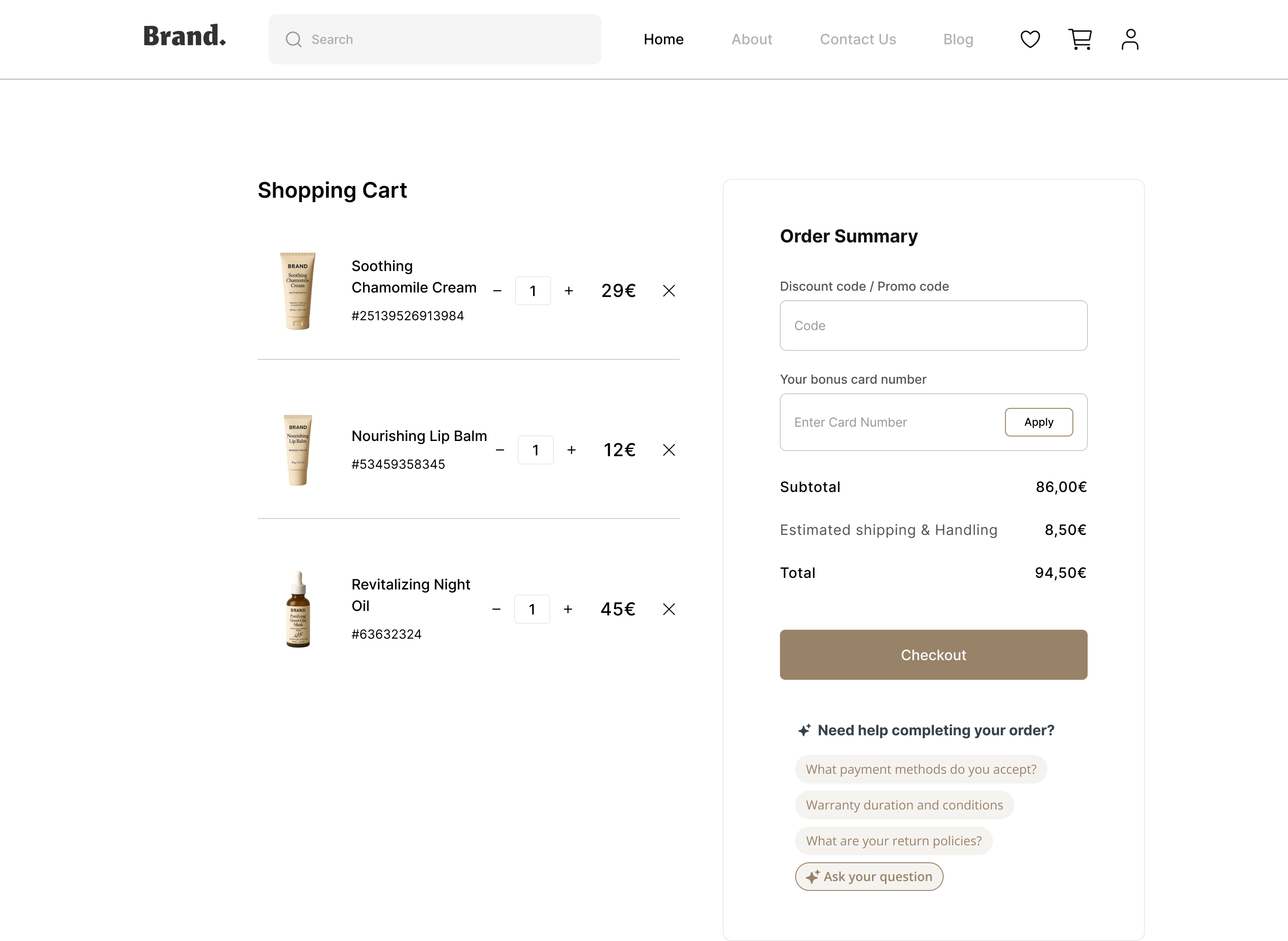The width and height of the screenshot is (1288, 941).
Task: Click the search magnifier icon
Action: click(x=293, y=39)
